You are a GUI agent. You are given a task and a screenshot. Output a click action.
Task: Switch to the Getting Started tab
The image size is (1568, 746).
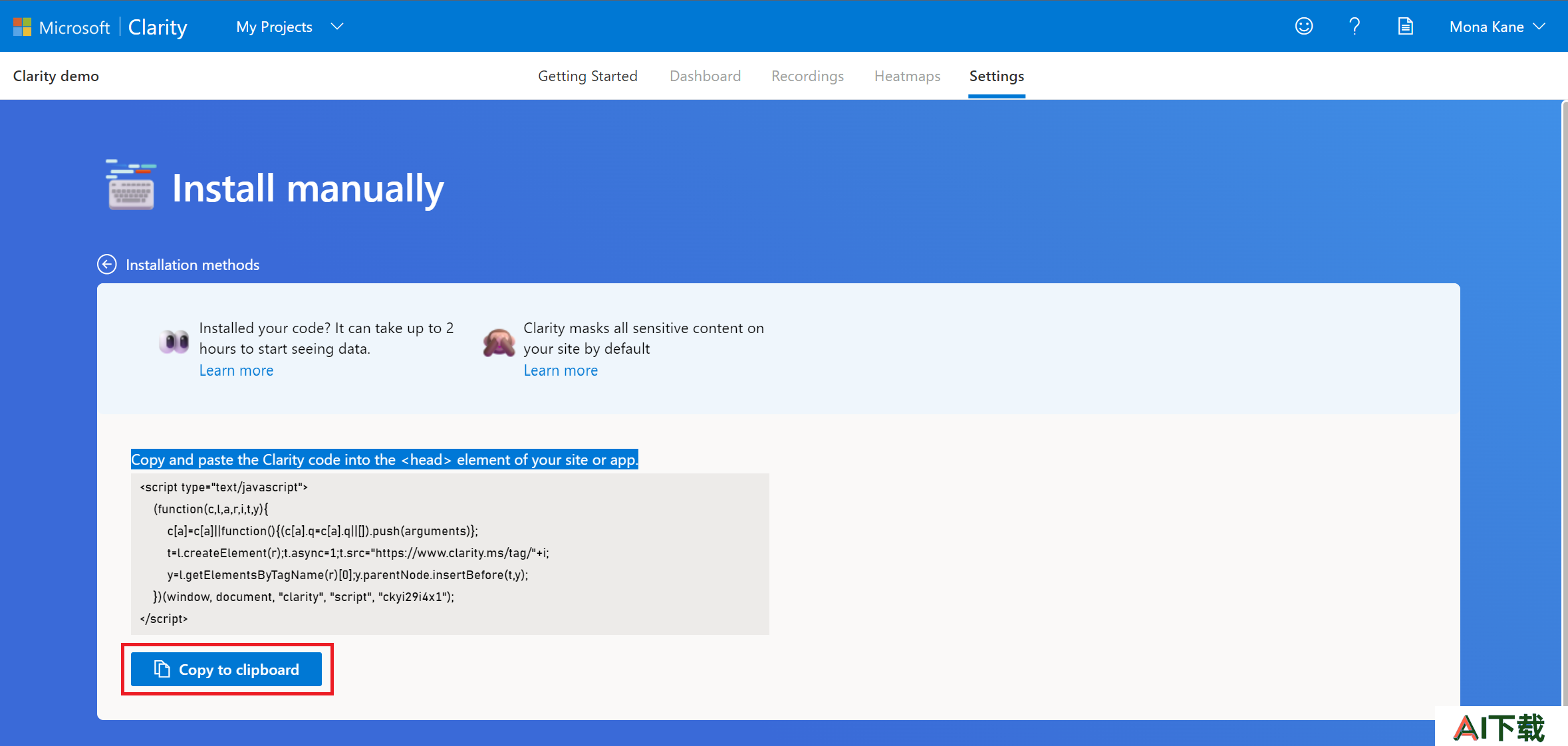coord(588,76)
